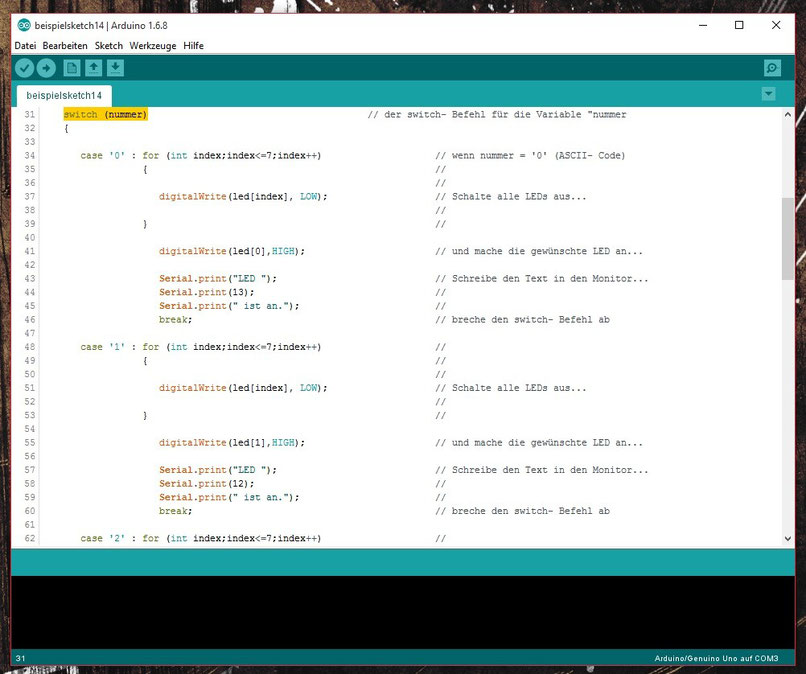The width and height of the screenshot is (806, 674).
Task: Click the Verify (checkmark) toolbar button
Action: point(24,68)
